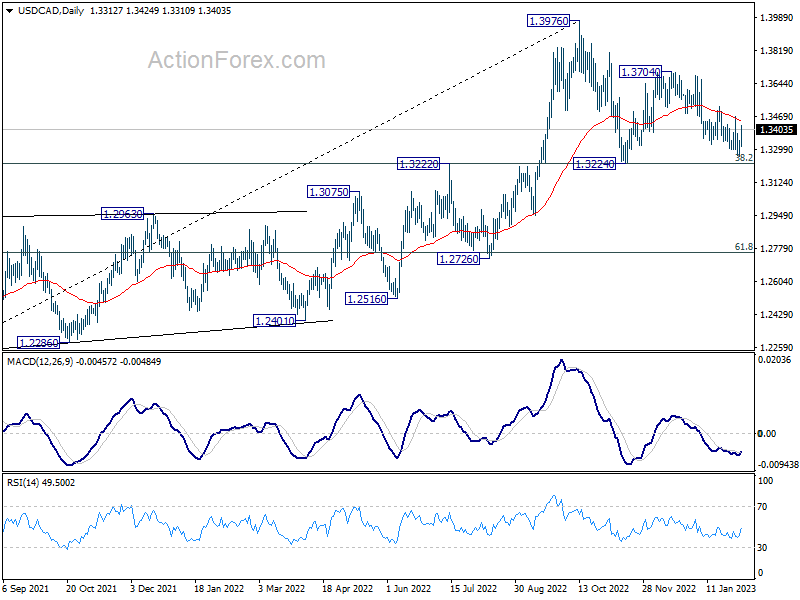Select the 1.37040 price label
800x600 pixels.
tap(641, 72)
